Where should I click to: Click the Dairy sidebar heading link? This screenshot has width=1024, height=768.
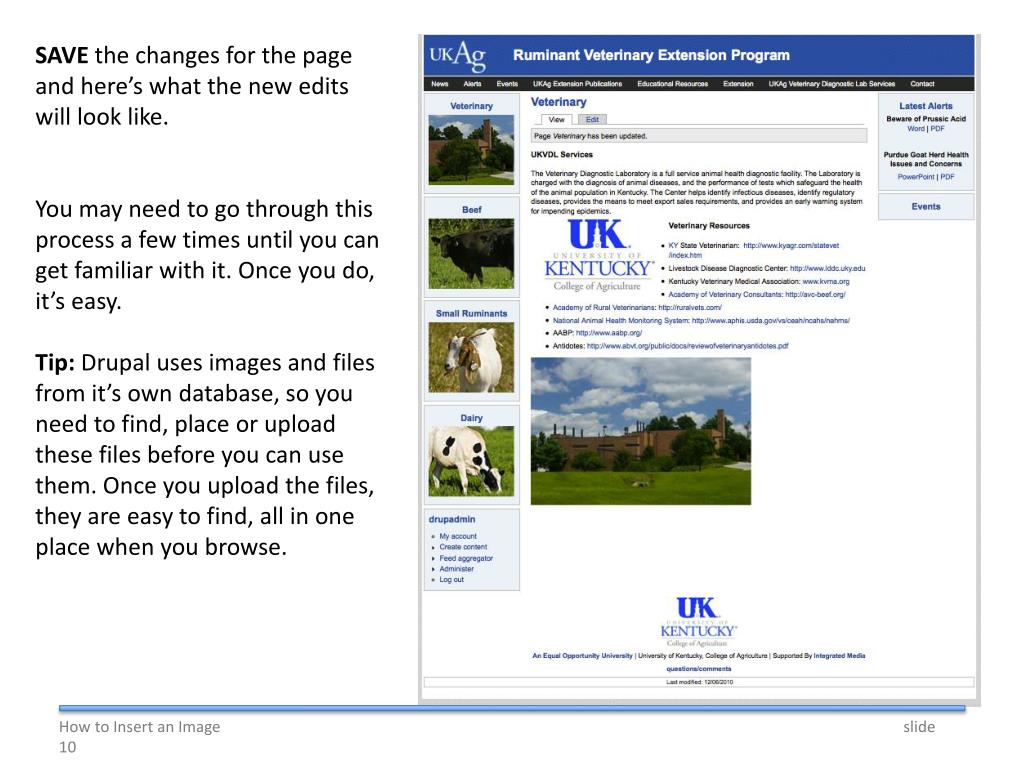pyautogui.click(x=472, y=418)
